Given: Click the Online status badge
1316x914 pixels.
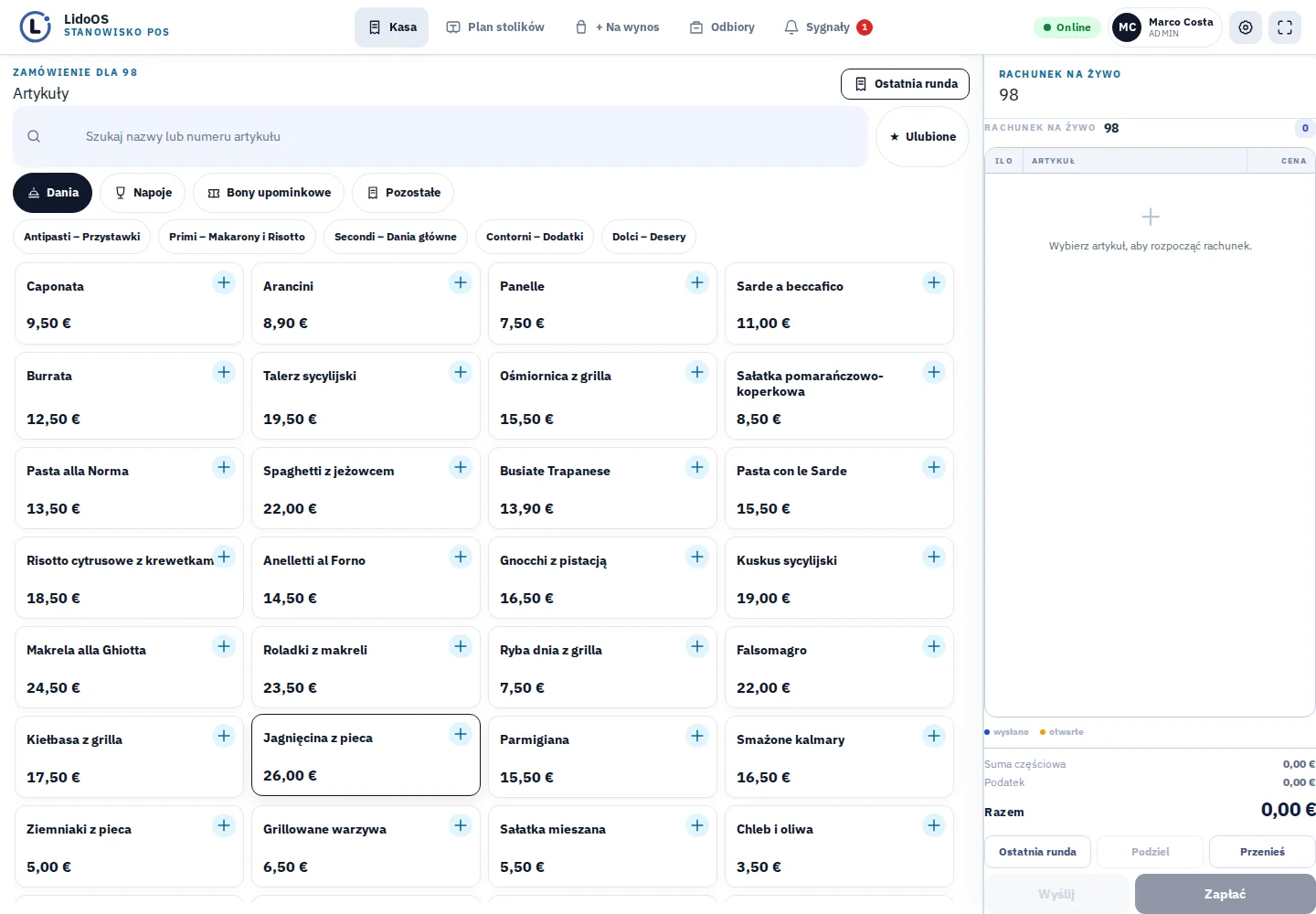Looking at the screenshot, I should pos(1067,27).
